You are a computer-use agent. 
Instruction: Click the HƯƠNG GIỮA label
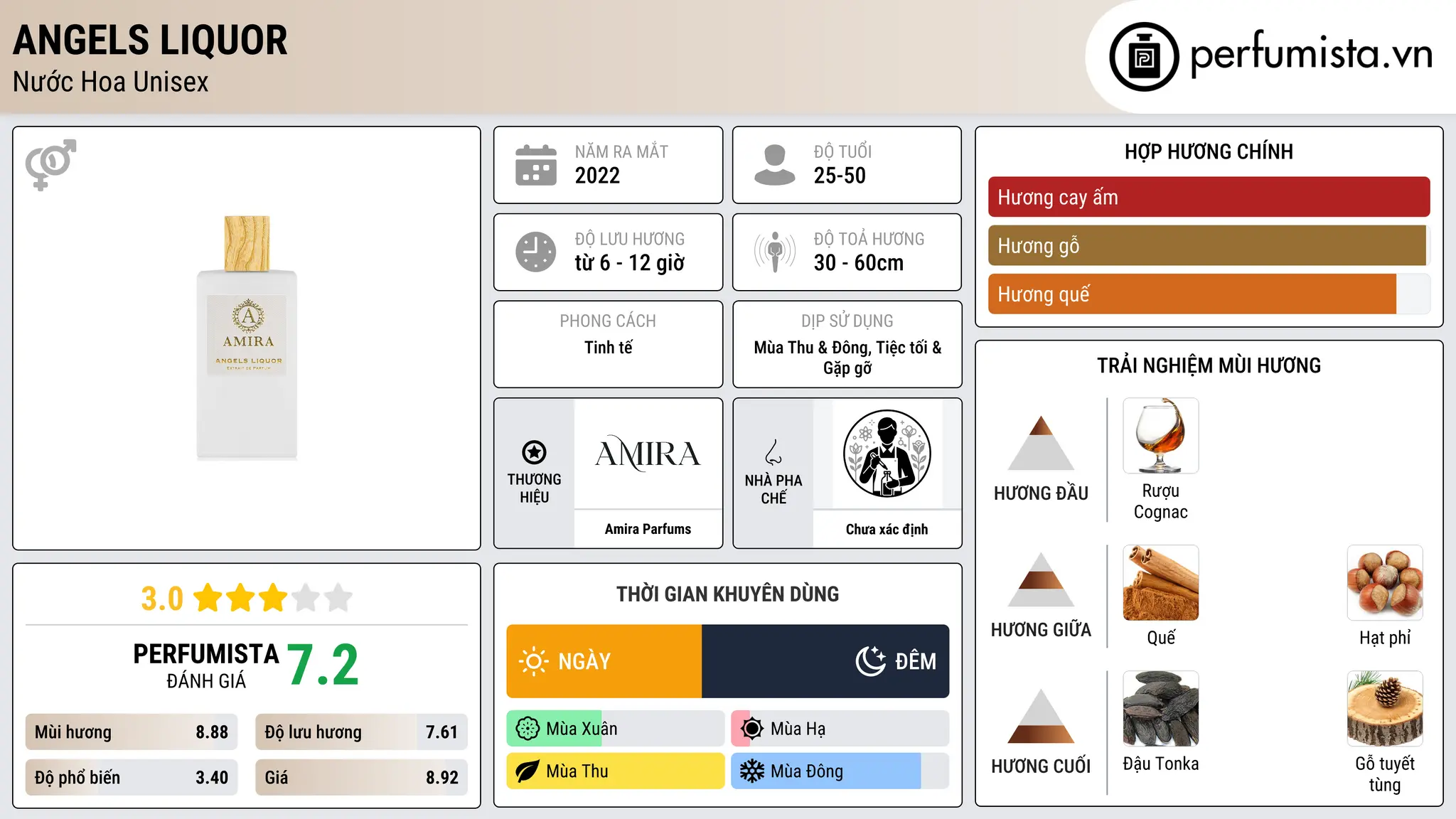tap(1041, 630)
